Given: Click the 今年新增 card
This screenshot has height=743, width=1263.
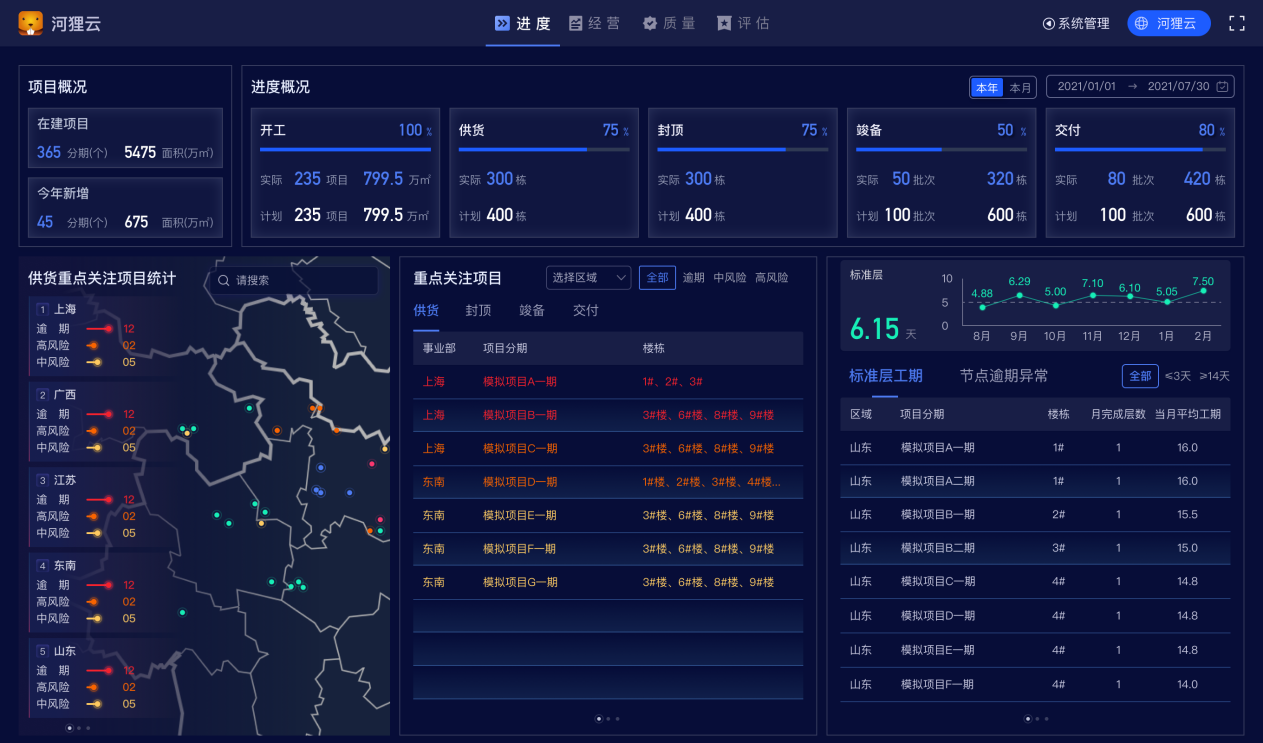Looking at the screenshot, I should coord(125,207).
